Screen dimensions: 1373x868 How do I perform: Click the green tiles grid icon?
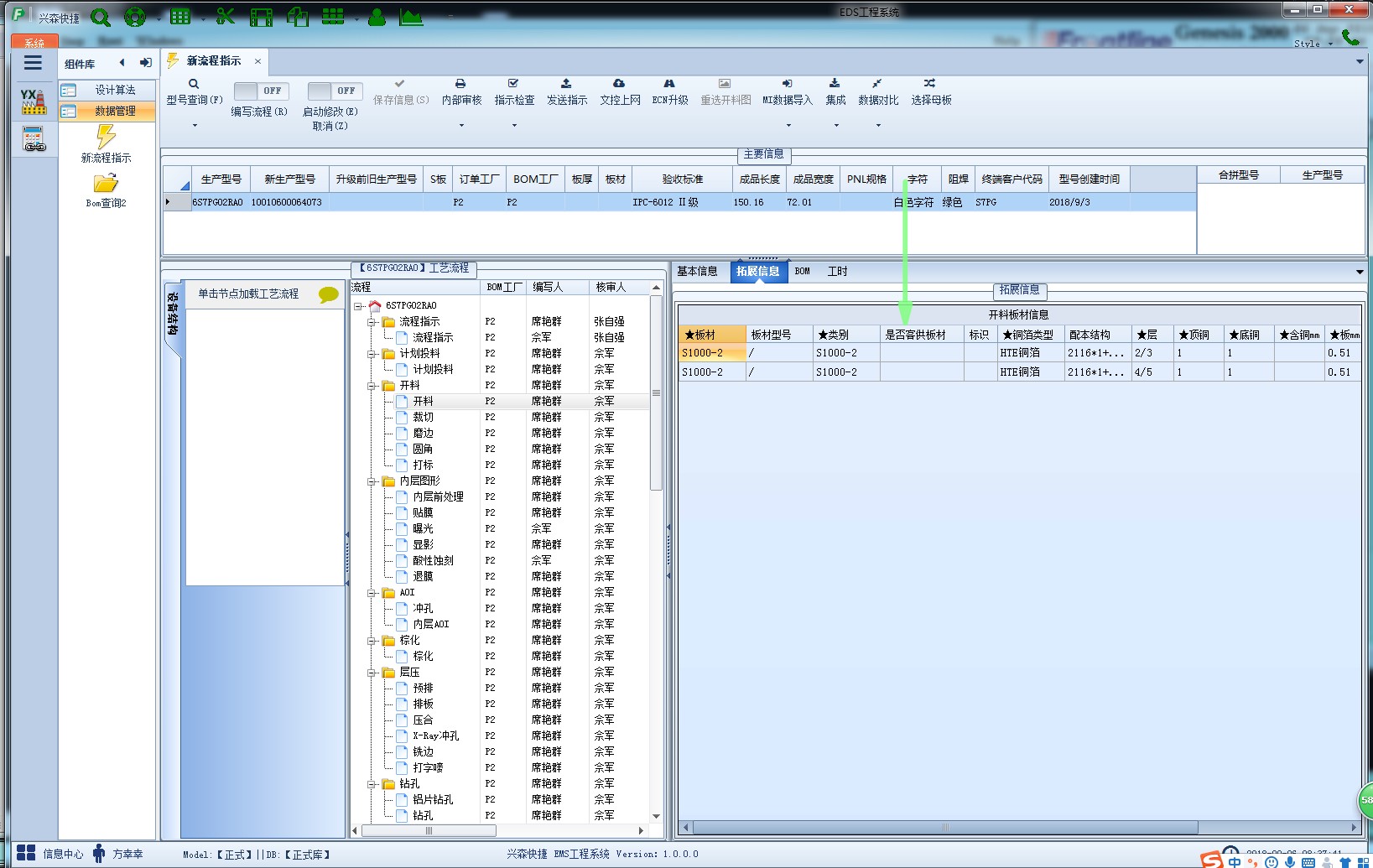click(x=333, y=17)
